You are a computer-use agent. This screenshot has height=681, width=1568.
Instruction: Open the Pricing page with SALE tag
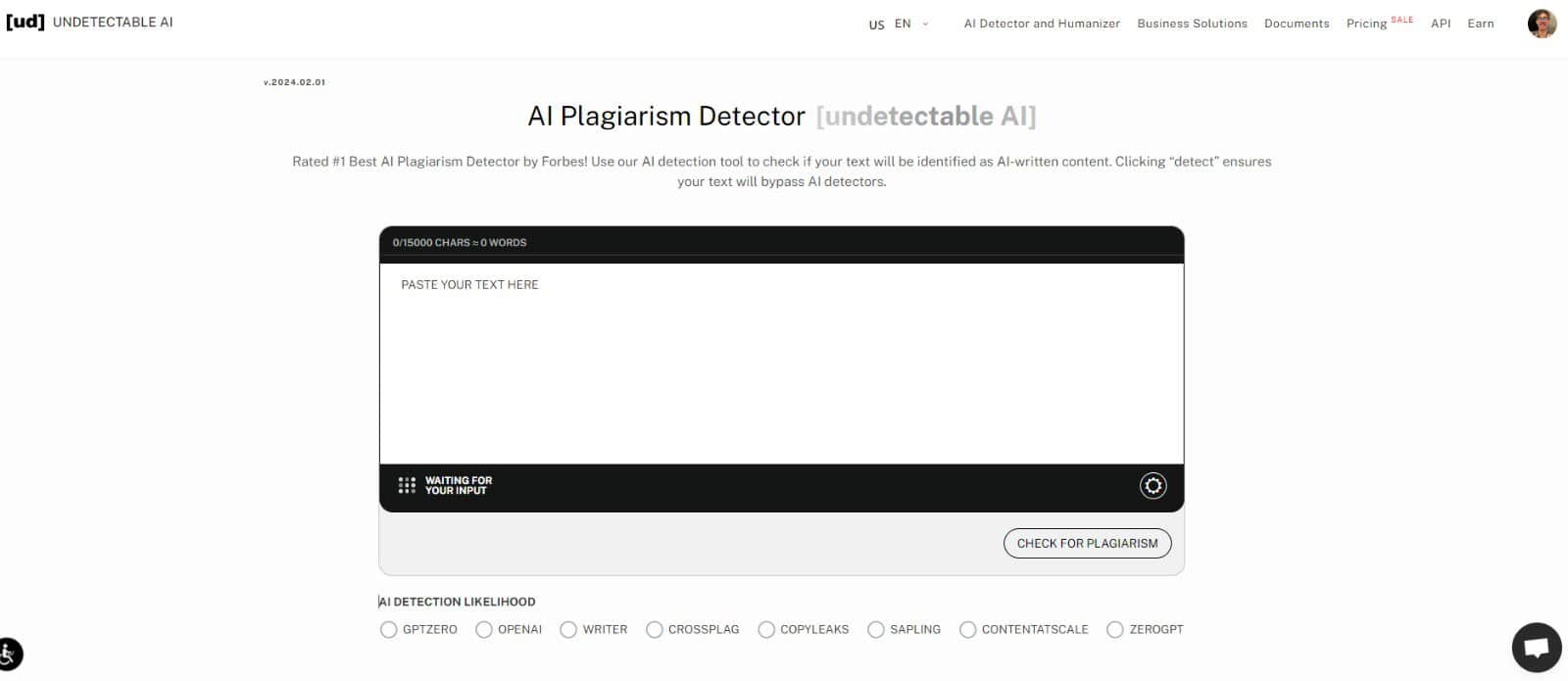tap(1379, 23)
